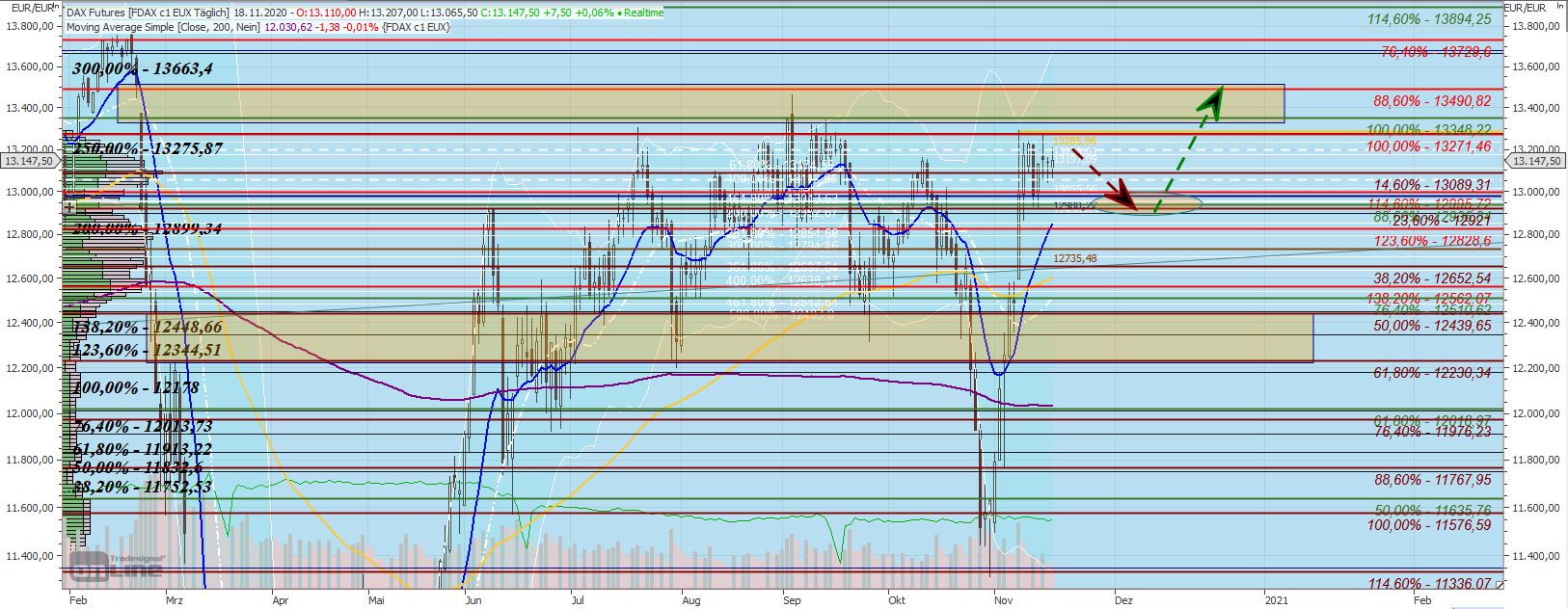Select the 123,60% - 12344,51 Fibonacci label

coord(148,350)
